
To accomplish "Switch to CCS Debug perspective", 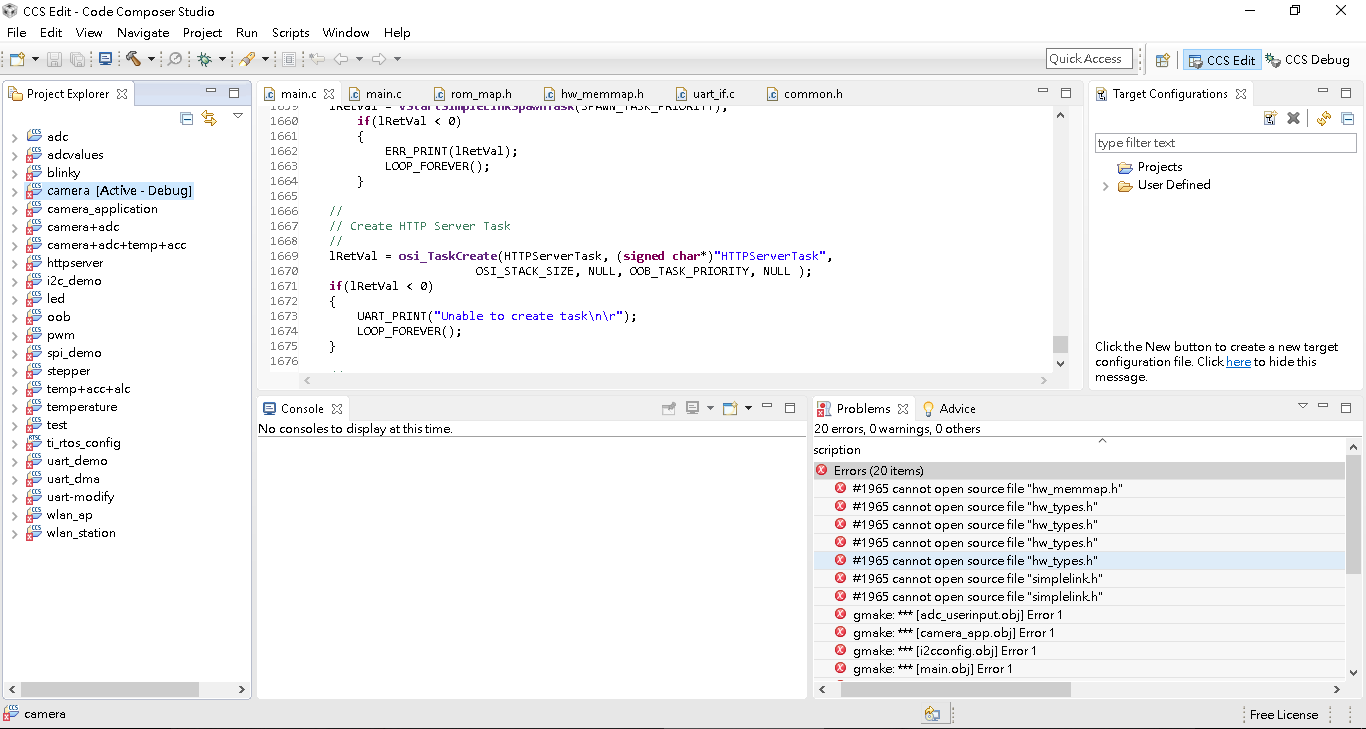I will click(x=1308, y=60).
